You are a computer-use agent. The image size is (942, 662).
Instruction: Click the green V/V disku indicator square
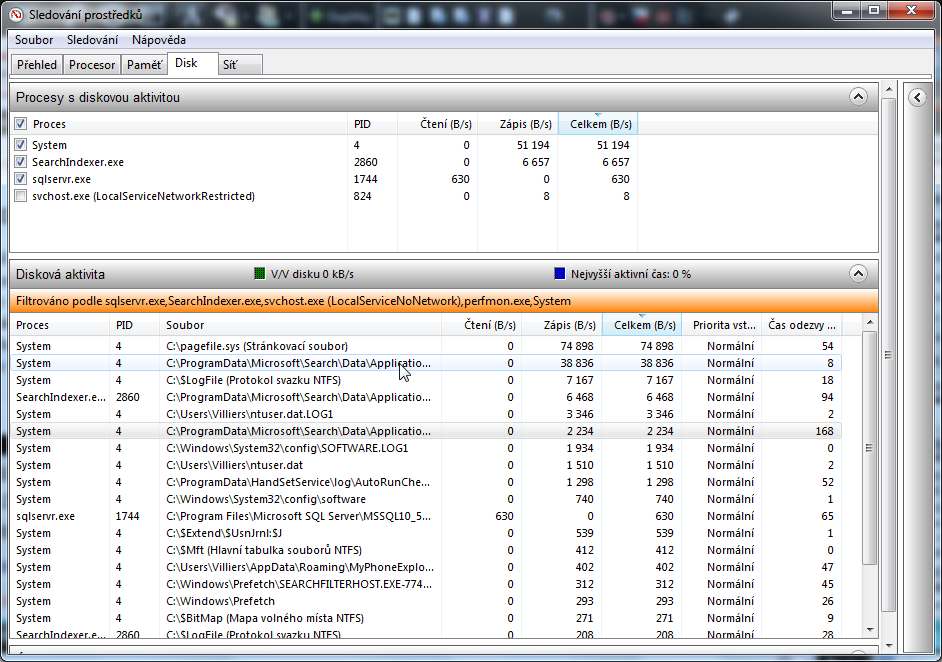point(260,273)
